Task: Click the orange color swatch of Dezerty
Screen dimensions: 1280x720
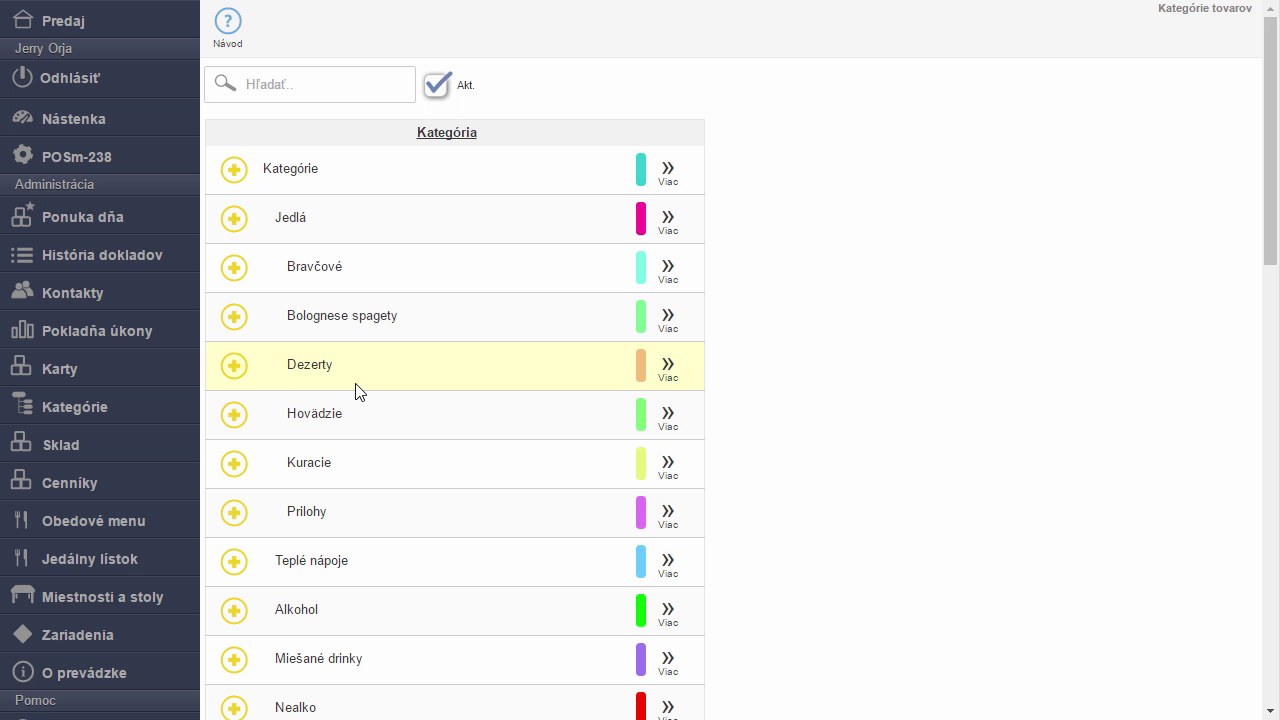Action: [x=641, y=365]
